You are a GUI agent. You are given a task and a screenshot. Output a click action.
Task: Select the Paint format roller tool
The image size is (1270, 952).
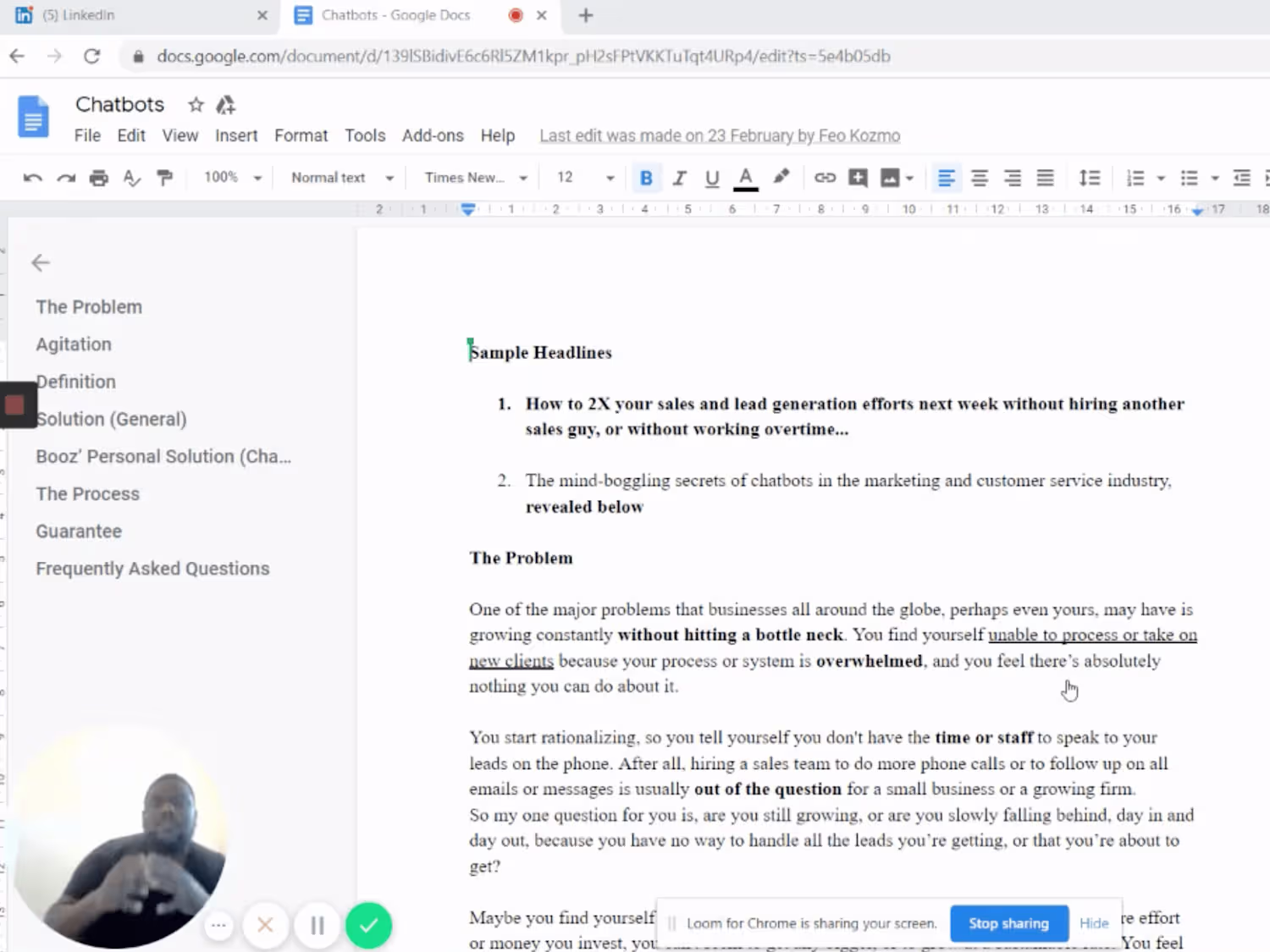click(x=164, y=178)
